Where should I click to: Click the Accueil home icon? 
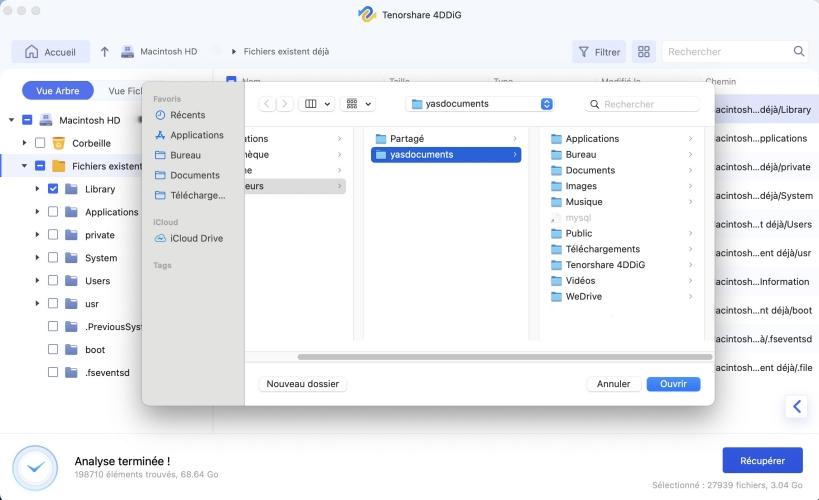pyautogui.click(x=32, y=52)
